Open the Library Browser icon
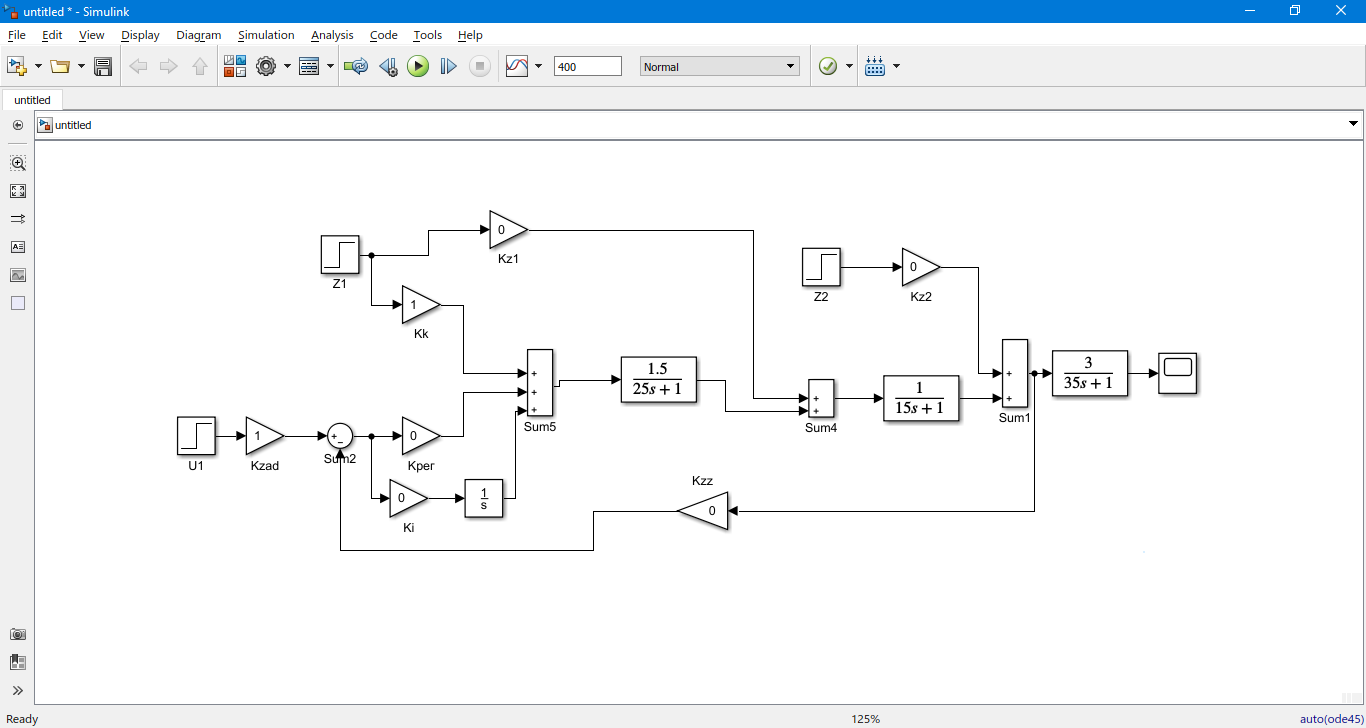Screen dimensions: 1366x728 (x=235, y=67)
